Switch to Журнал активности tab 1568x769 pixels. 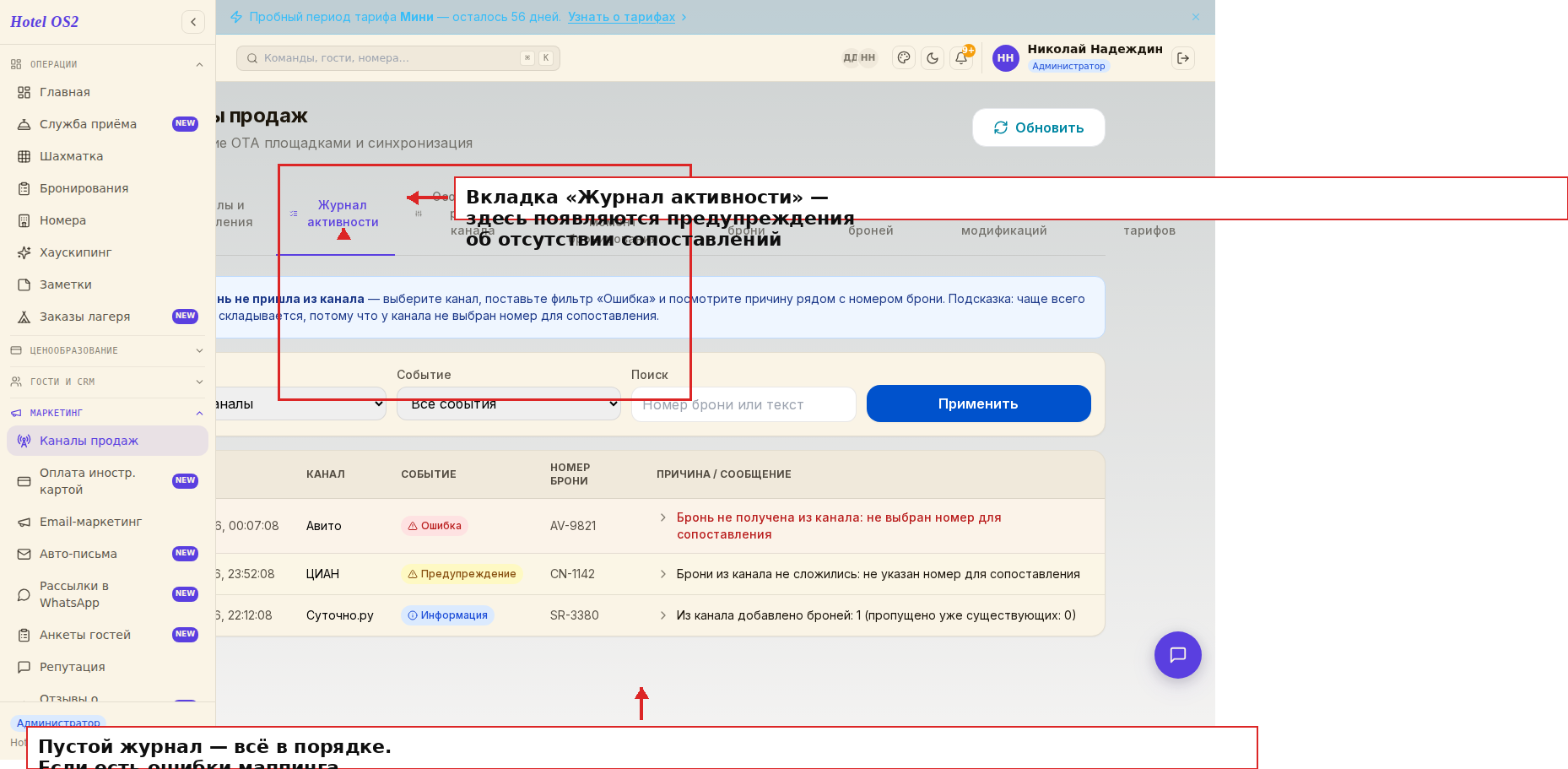tap(336, 214)
